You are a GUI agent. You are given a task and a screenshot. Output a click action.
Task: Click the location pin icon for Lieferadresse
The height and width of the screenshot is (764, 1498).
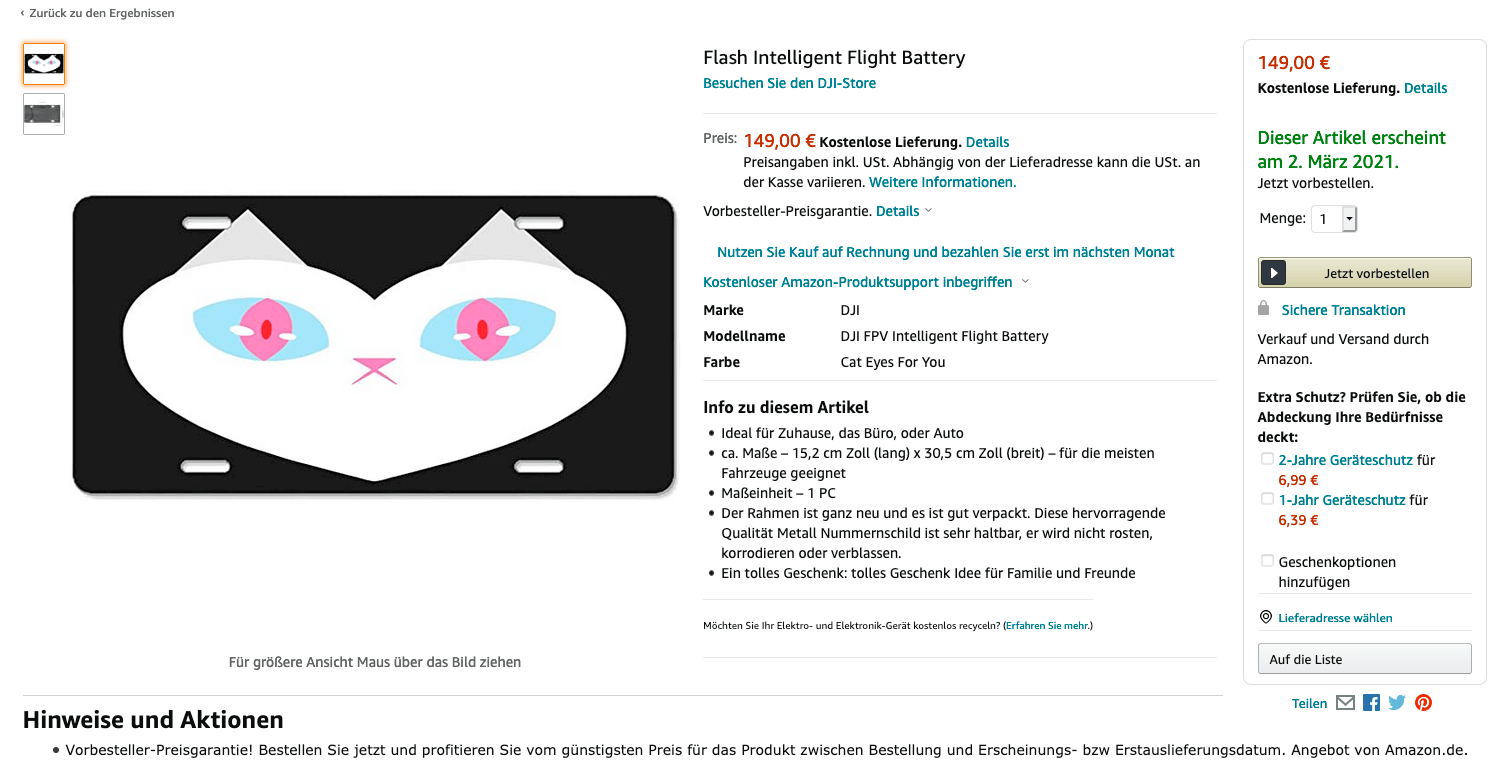point(1266,617)
